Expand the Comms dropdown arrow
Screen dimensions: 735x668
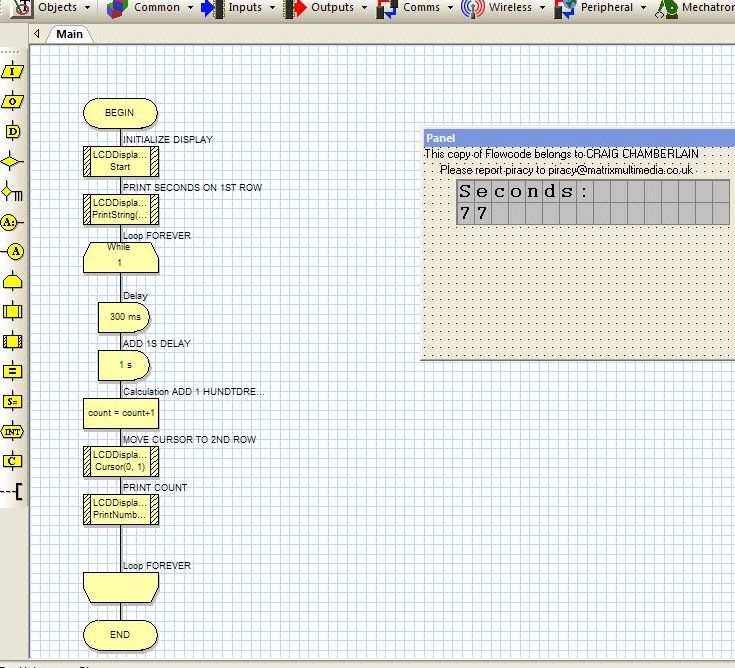(450, 8)
